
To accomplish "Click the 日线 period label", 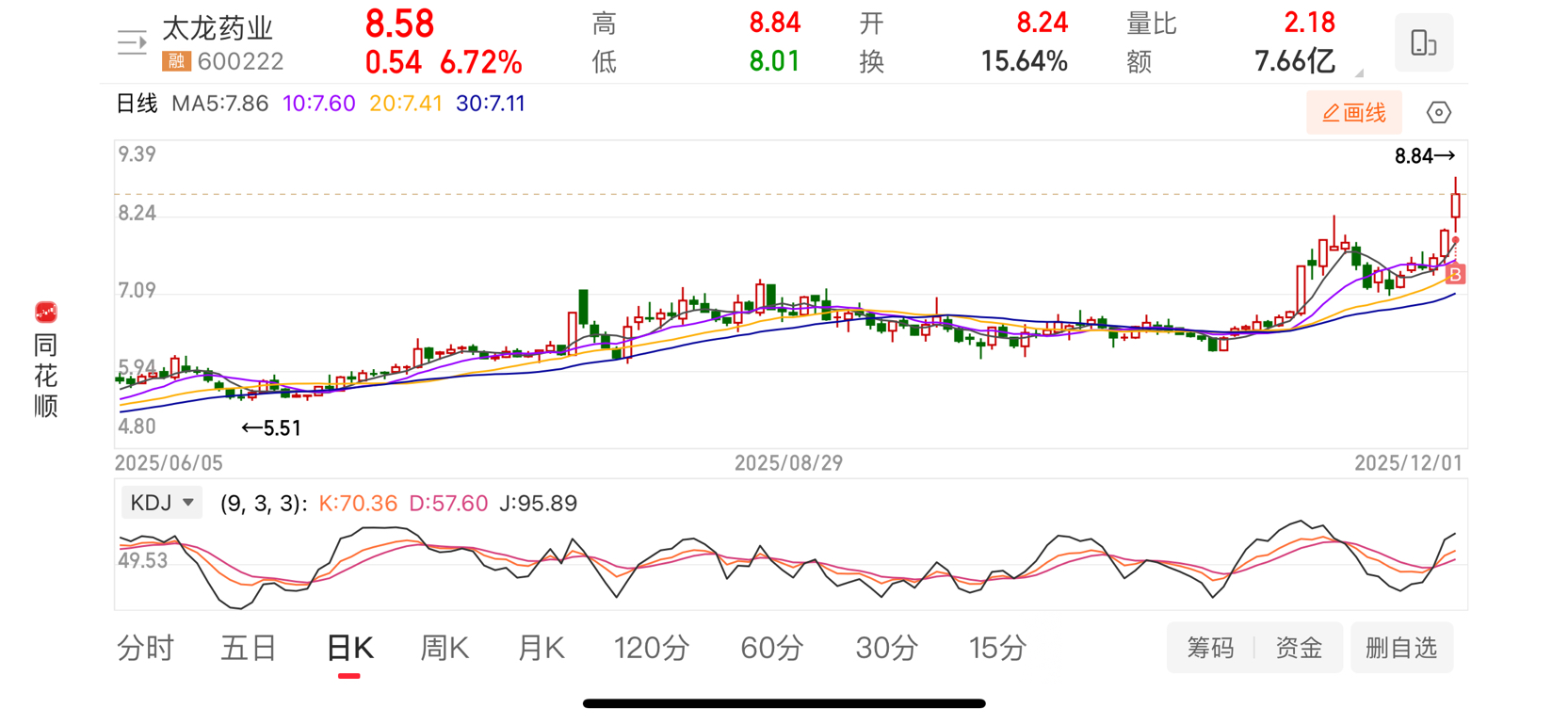I will tap(137, 104).
